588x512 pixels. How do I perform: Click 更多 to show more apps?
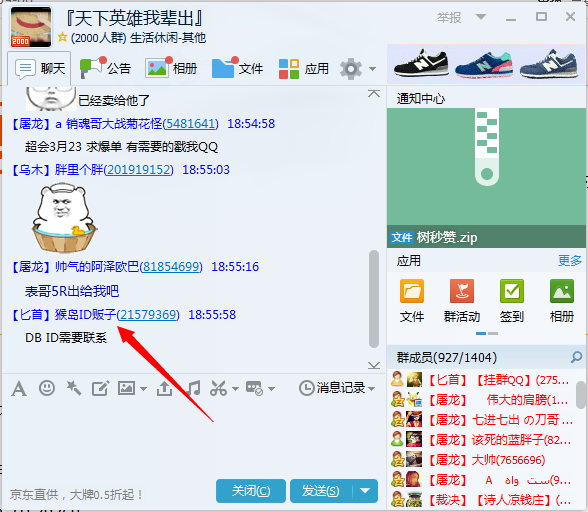(570, 260)
